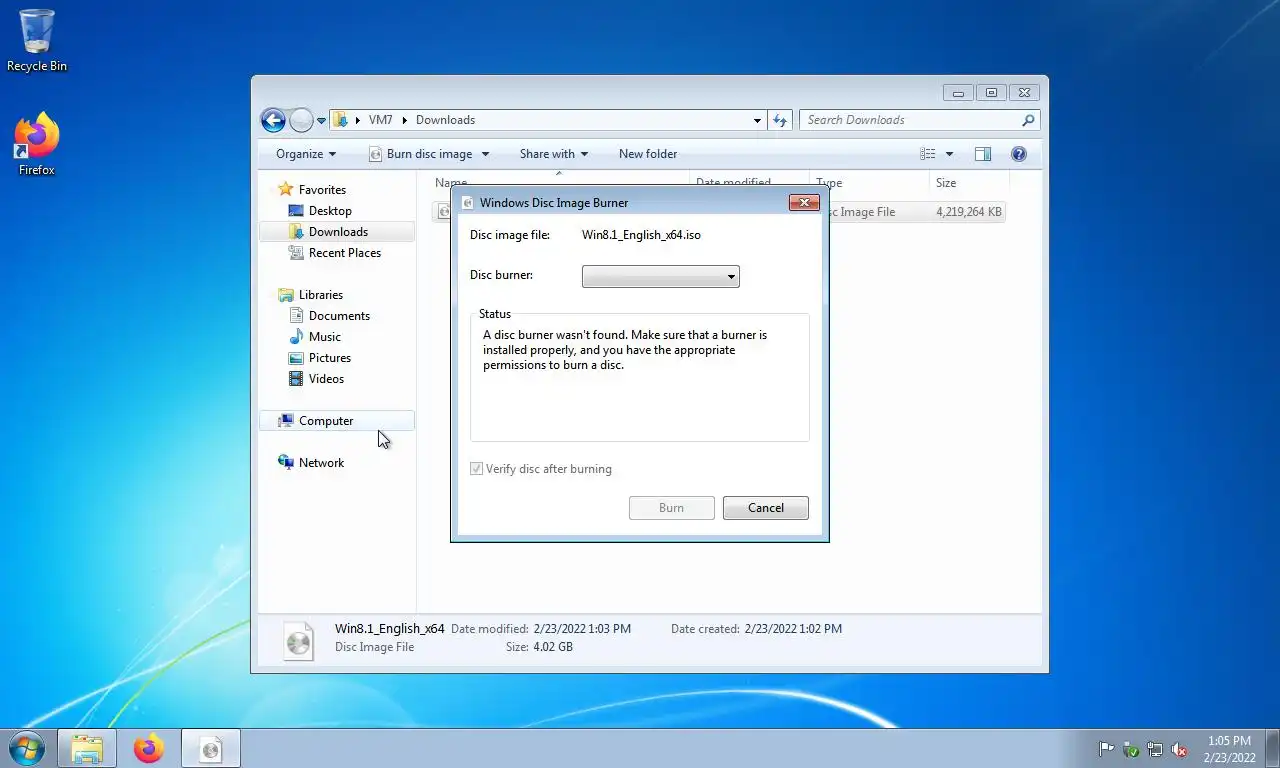The height and width of the screenshot is (768, 1280).
Task: Sort files by the Type column
Action: 868,183
